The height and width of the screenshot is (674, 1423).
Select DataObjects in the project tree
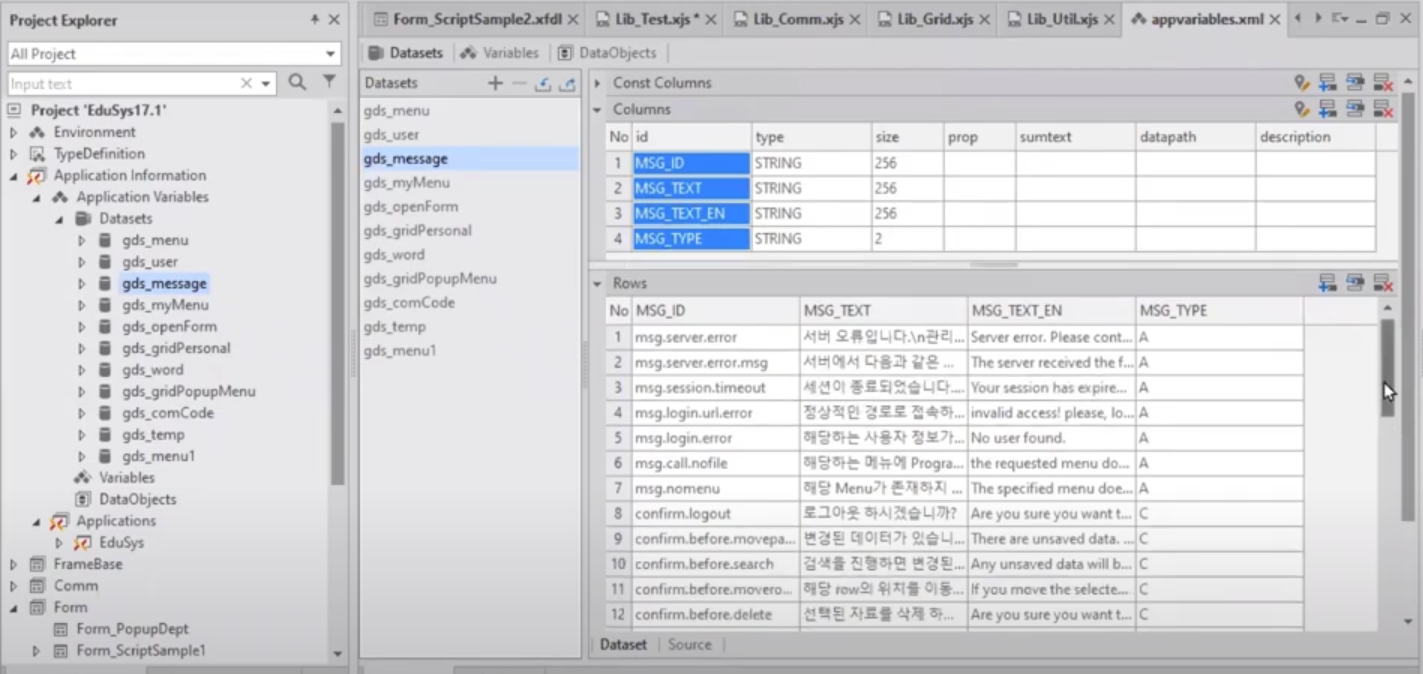click(137, 499)
